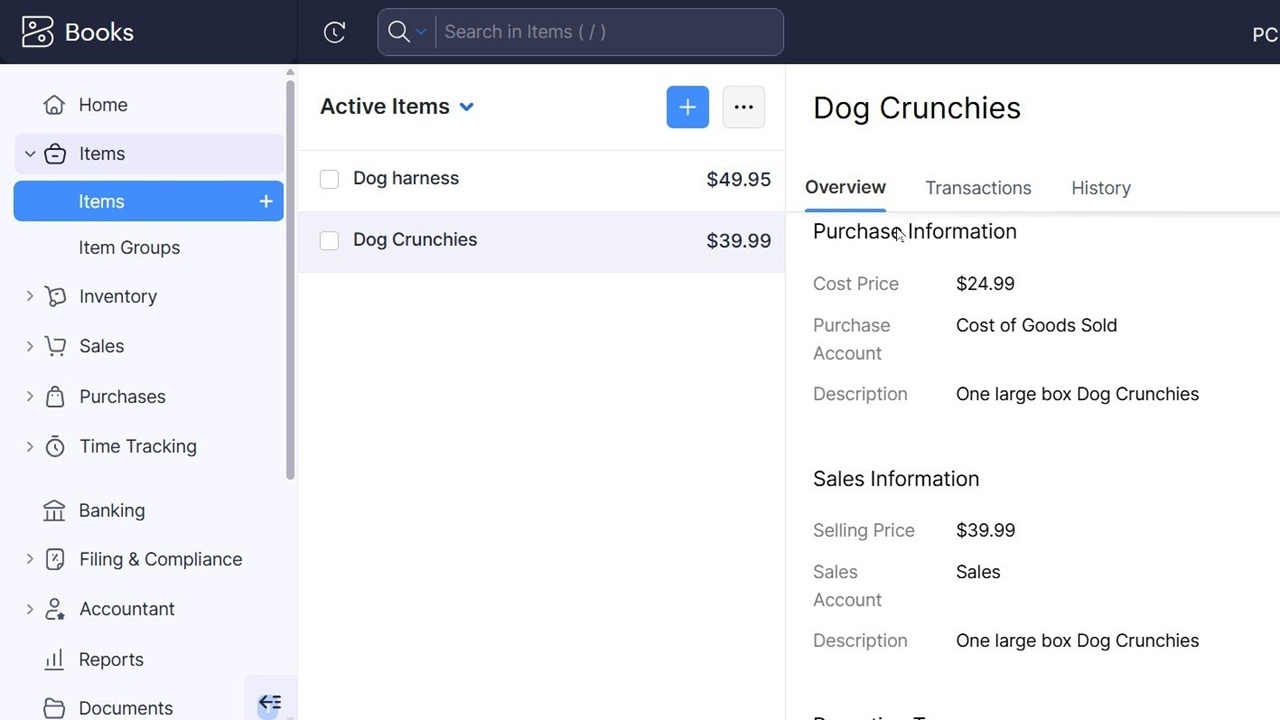
Task: Open Reports via the bar chart icon
Action: click(x=55, y=659)
